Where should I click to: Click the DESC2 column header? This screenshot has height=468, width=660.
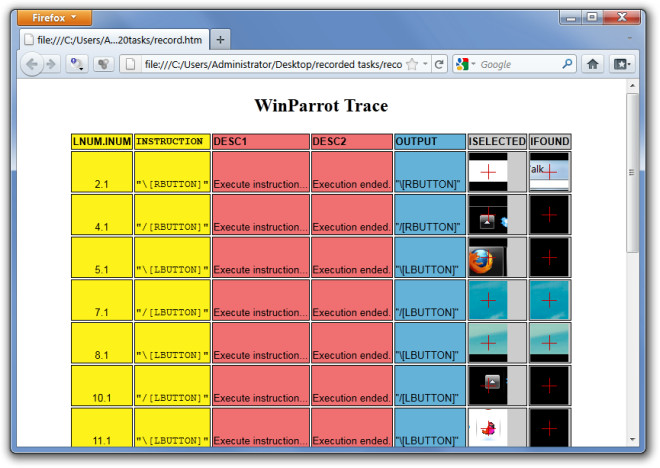(x=351, y=141)
